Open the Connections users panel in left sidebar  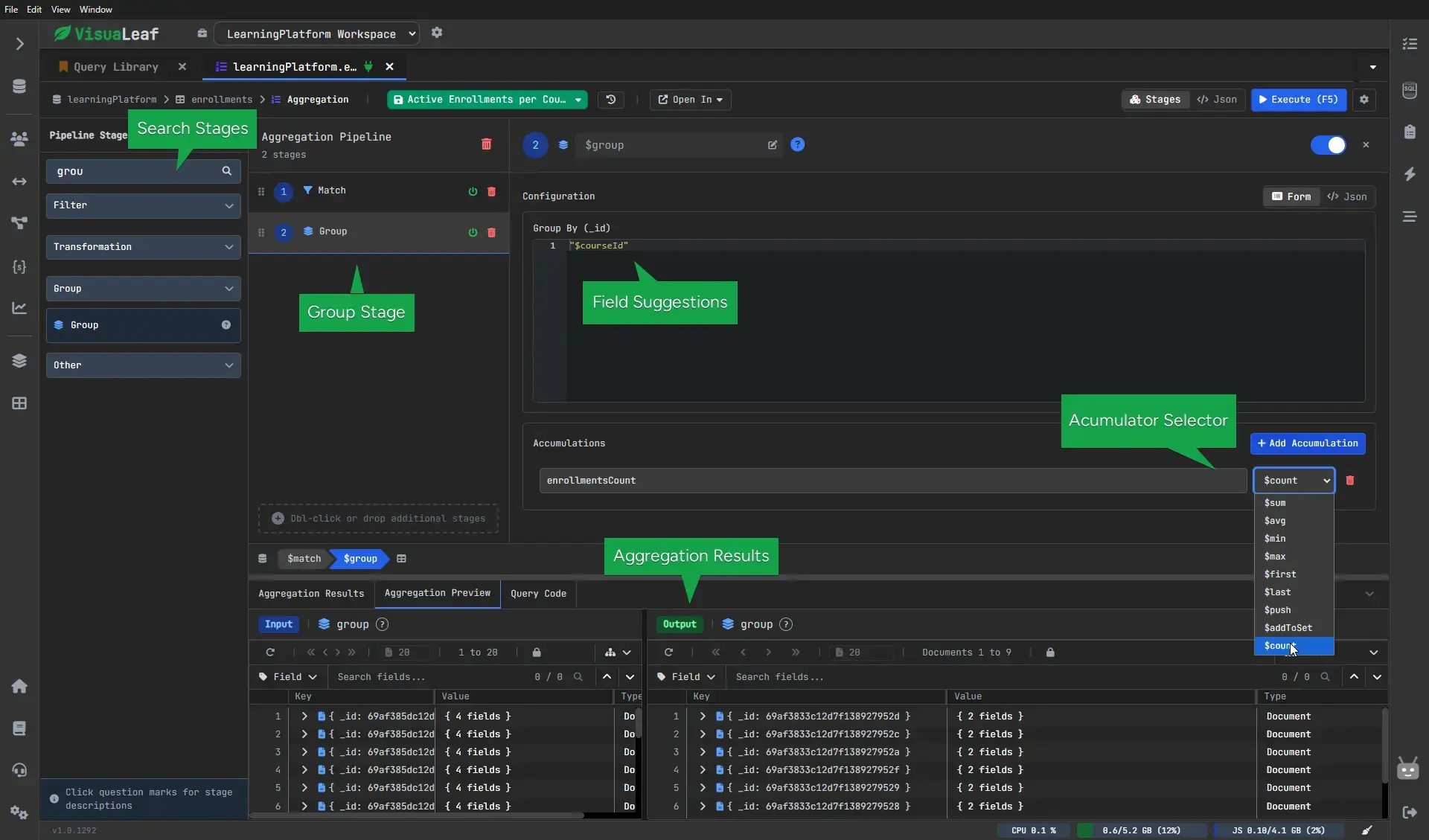[x=19, y=139]
